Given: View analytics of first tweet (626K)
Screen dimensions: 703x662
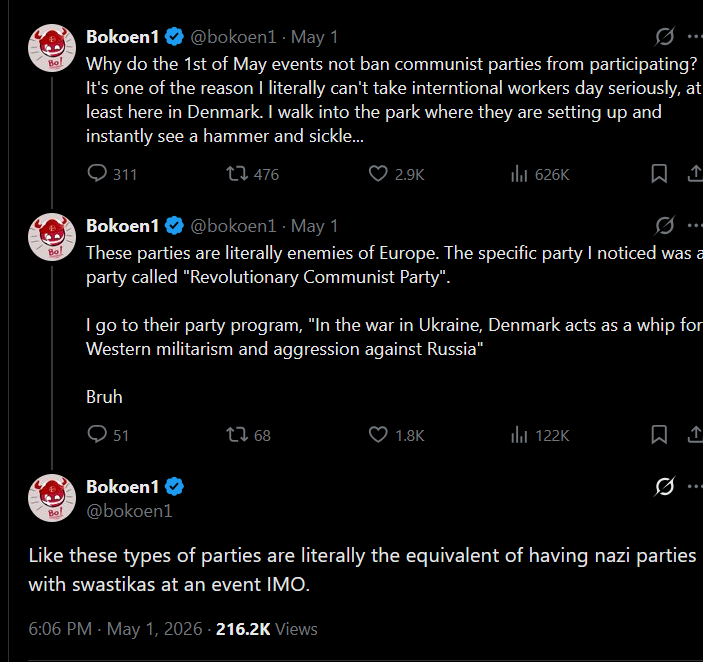Looking at the screenshot, I should 540,174.
